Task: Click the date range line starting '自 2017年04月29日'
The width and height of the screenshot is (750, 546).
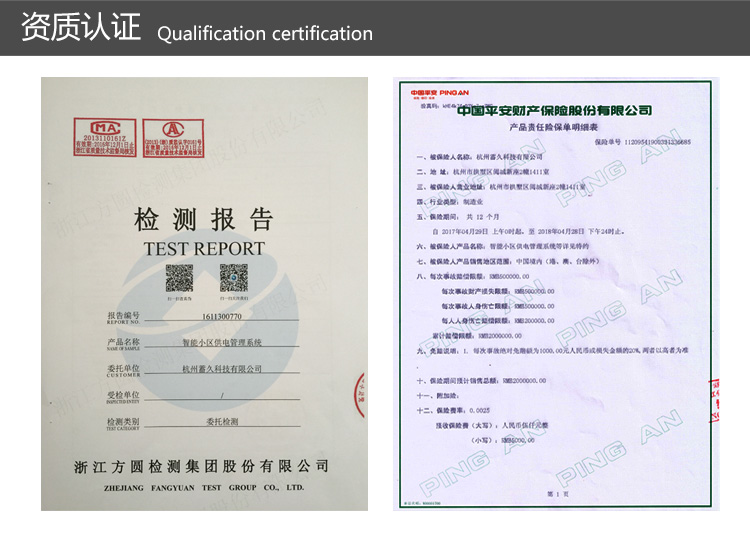Action: coord(528,231)
